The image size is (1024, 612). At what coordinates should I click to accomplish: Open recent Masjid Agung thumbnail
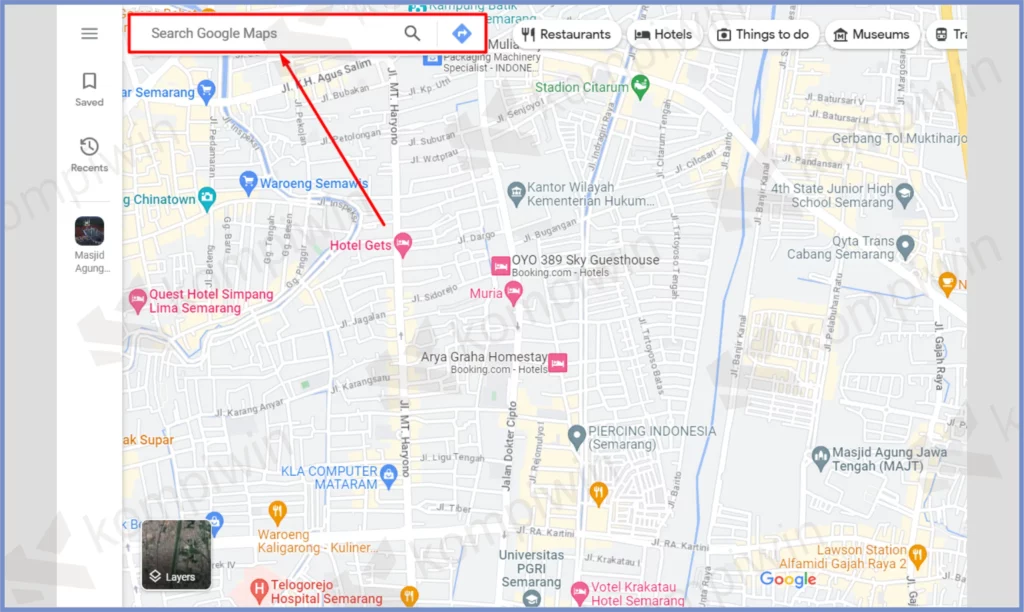point(89,231)
